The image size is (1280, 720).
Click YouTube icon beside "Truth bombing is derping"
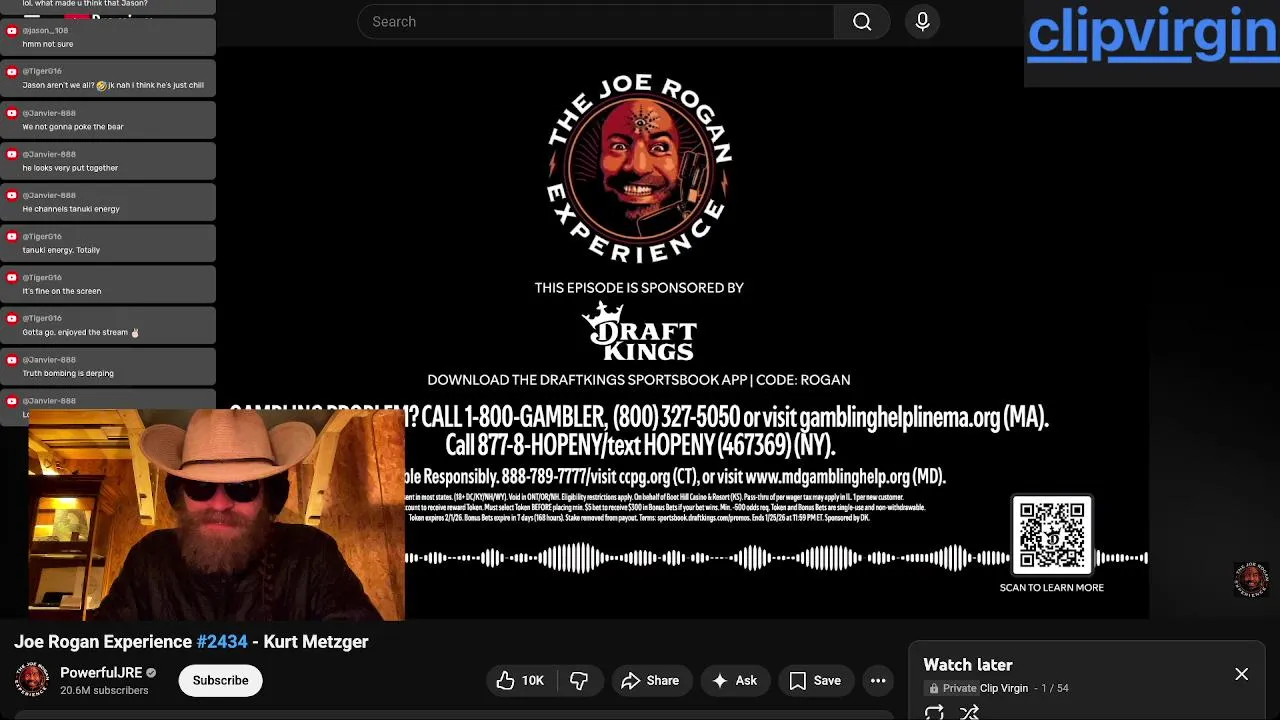point(11,360)
